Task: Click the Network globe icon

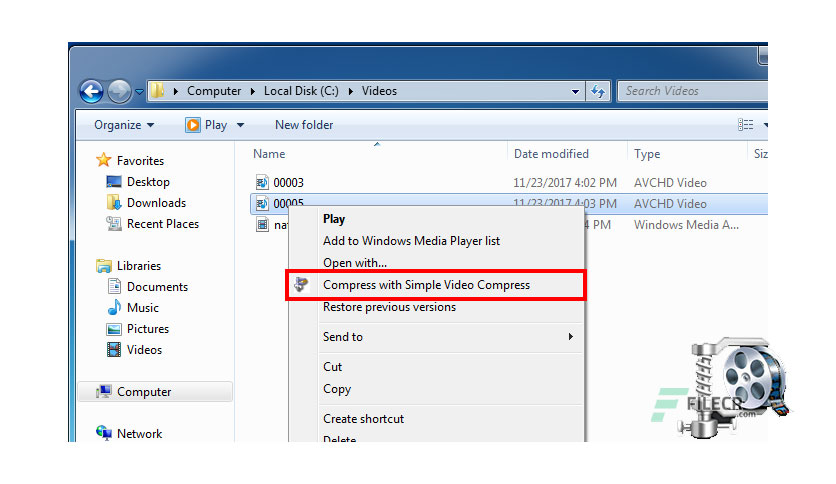Action: coord(103,432)
